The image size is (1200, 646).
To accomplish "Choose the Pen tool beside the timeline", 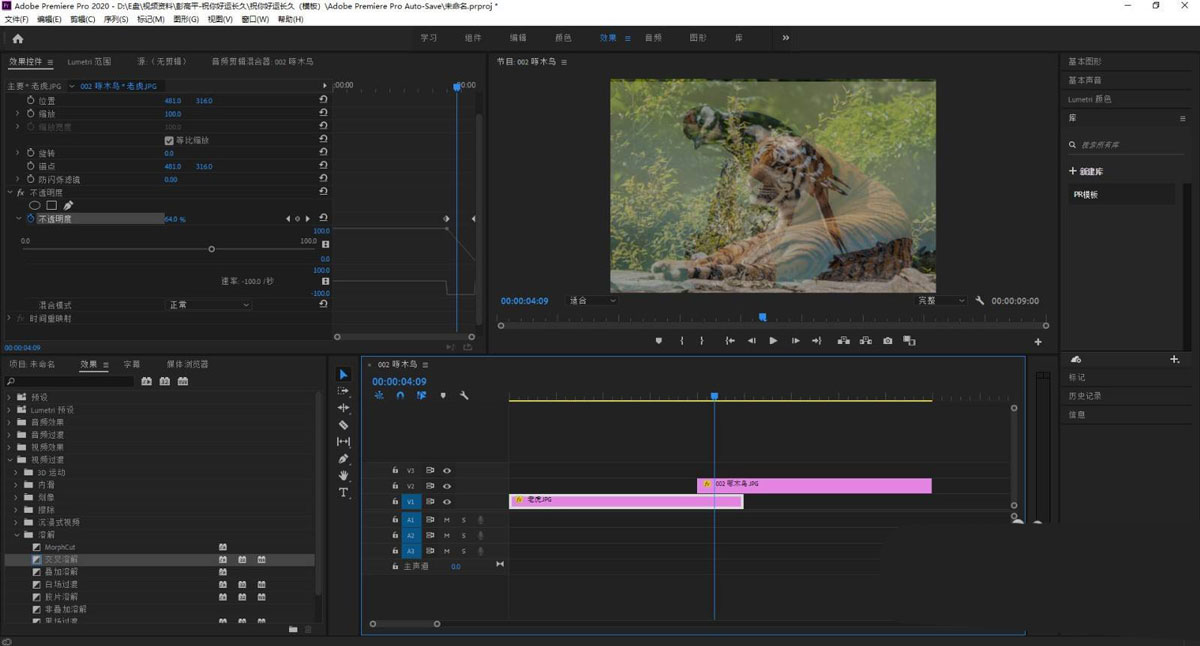I will (x=344, y=459).
